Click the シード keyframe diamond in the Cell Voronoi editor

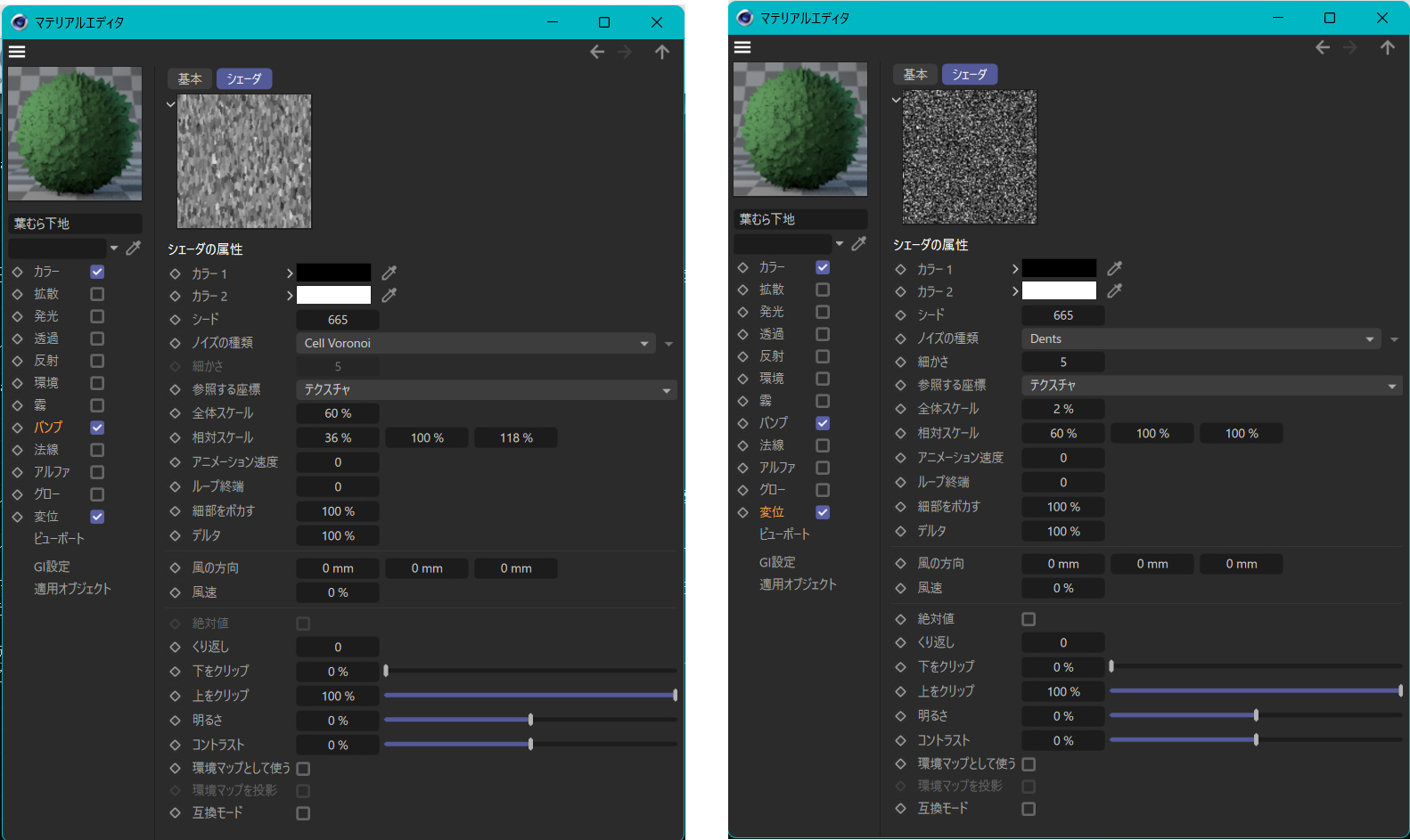point(175,320)
